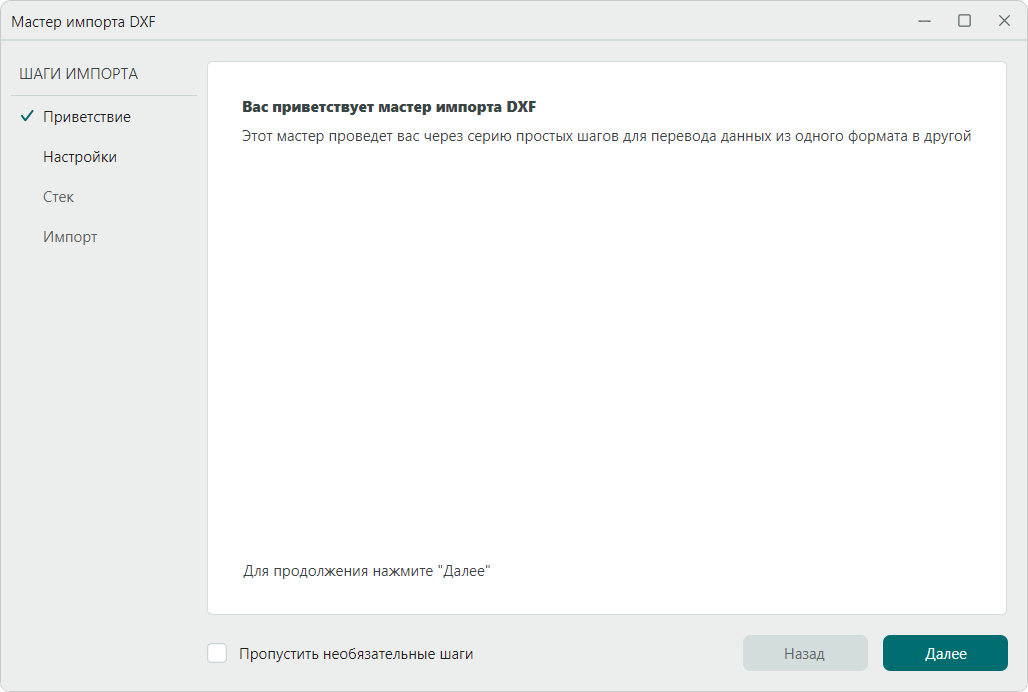The height and width of the screenshot is (692, 1028).
Task: Click the ШАГИ ИМПОРТА sidebar header
Action: (79, 74)
